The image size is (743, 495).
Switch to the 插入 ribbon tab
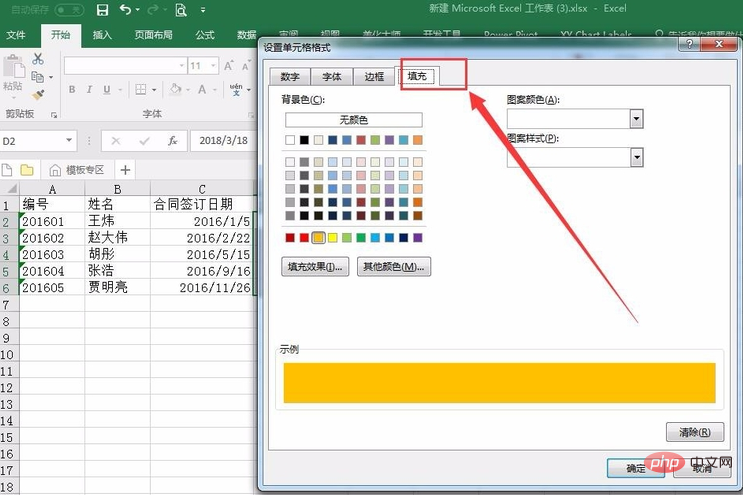click(102, 35)
